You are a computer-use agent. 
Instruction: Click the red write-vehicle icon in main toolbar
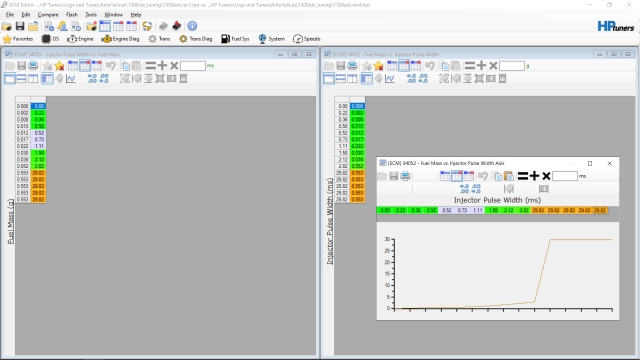click(x=177, y=26)
